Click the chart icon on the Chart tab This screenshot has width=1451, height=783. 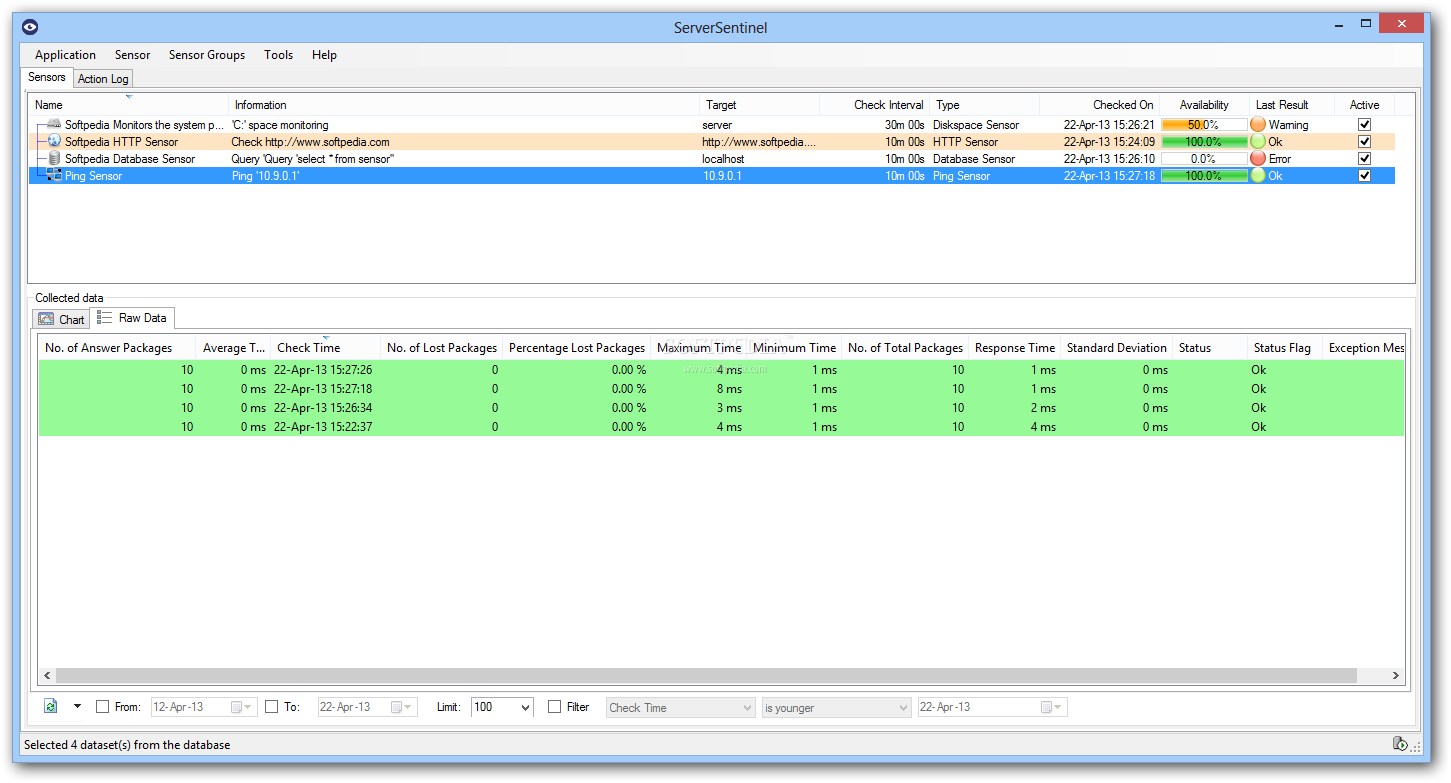pos(46,320)
